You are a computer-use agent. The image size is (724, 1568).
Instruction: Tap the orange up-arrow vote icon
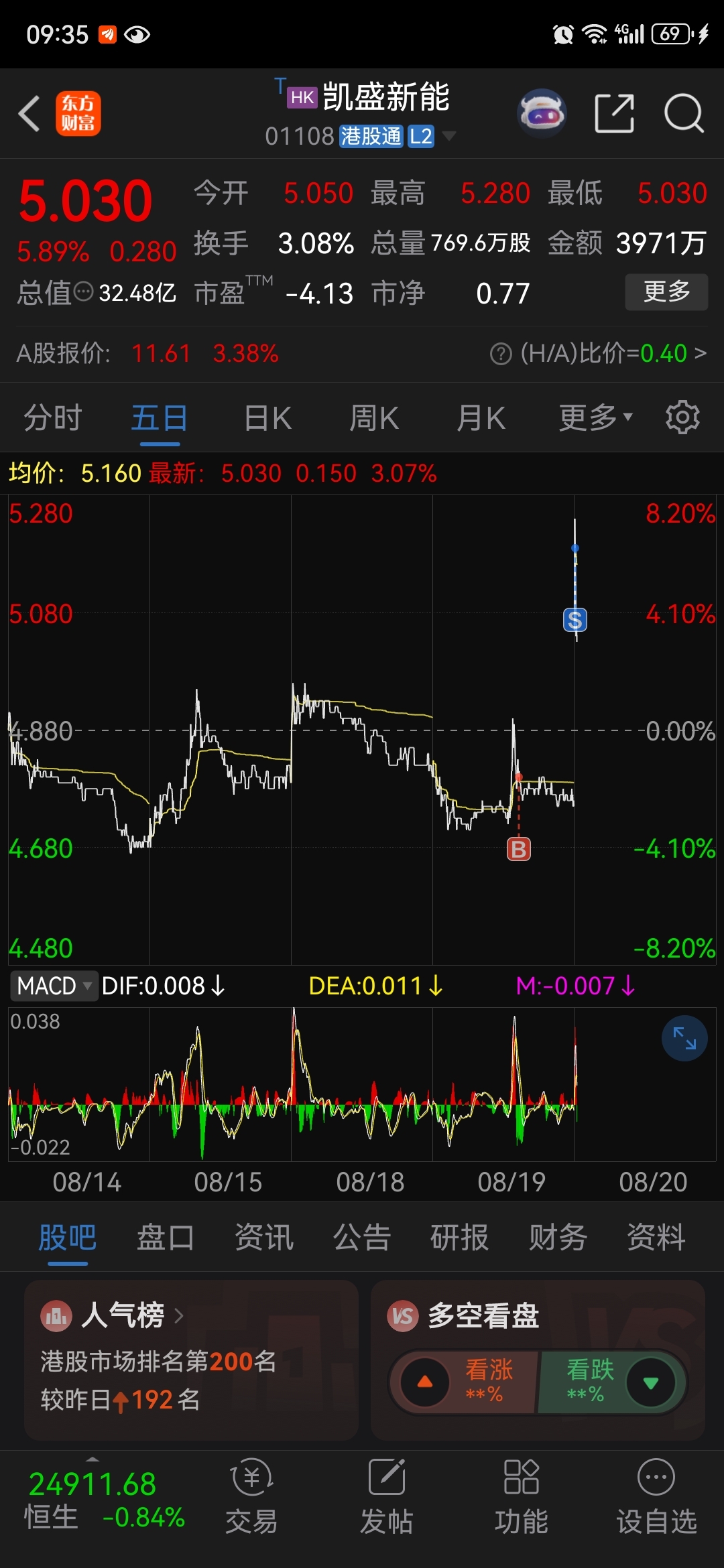click(x=425, y=1382)
